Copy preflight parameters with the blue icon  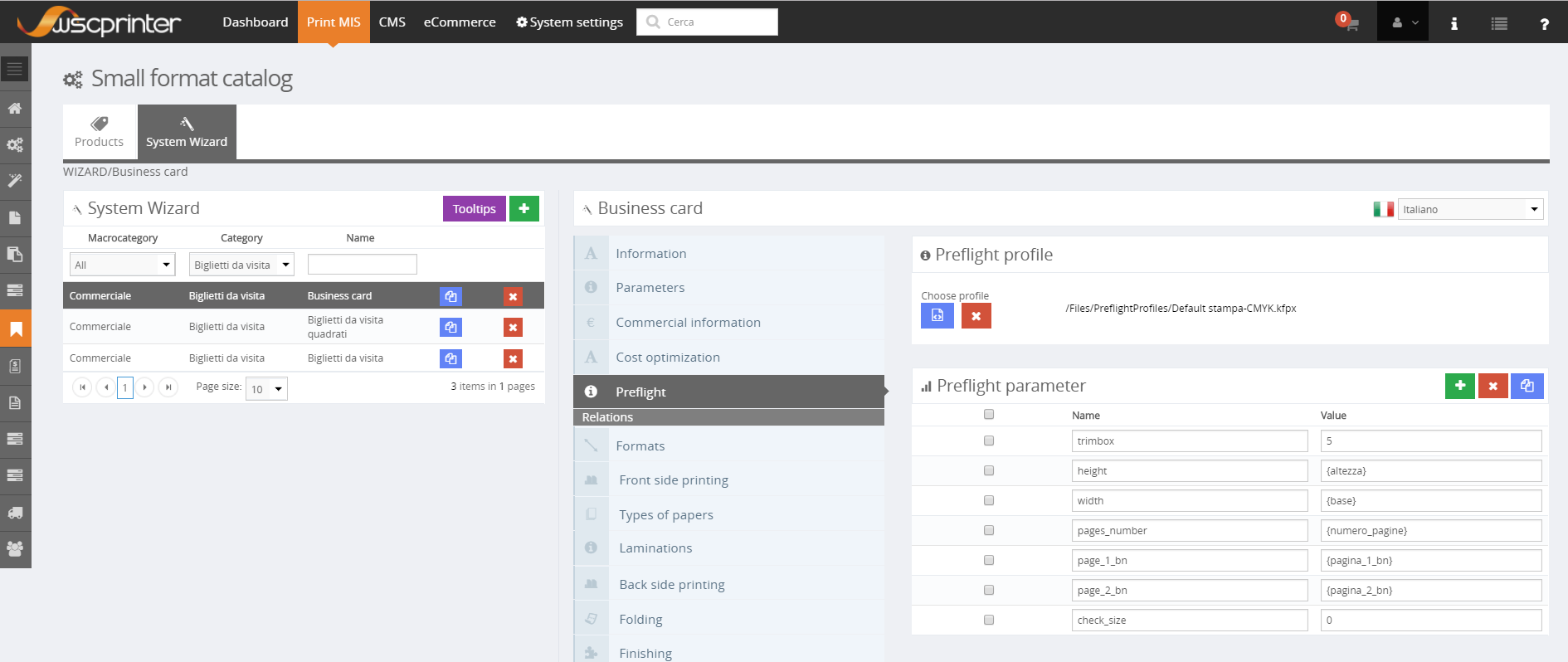coord(1527,386)
